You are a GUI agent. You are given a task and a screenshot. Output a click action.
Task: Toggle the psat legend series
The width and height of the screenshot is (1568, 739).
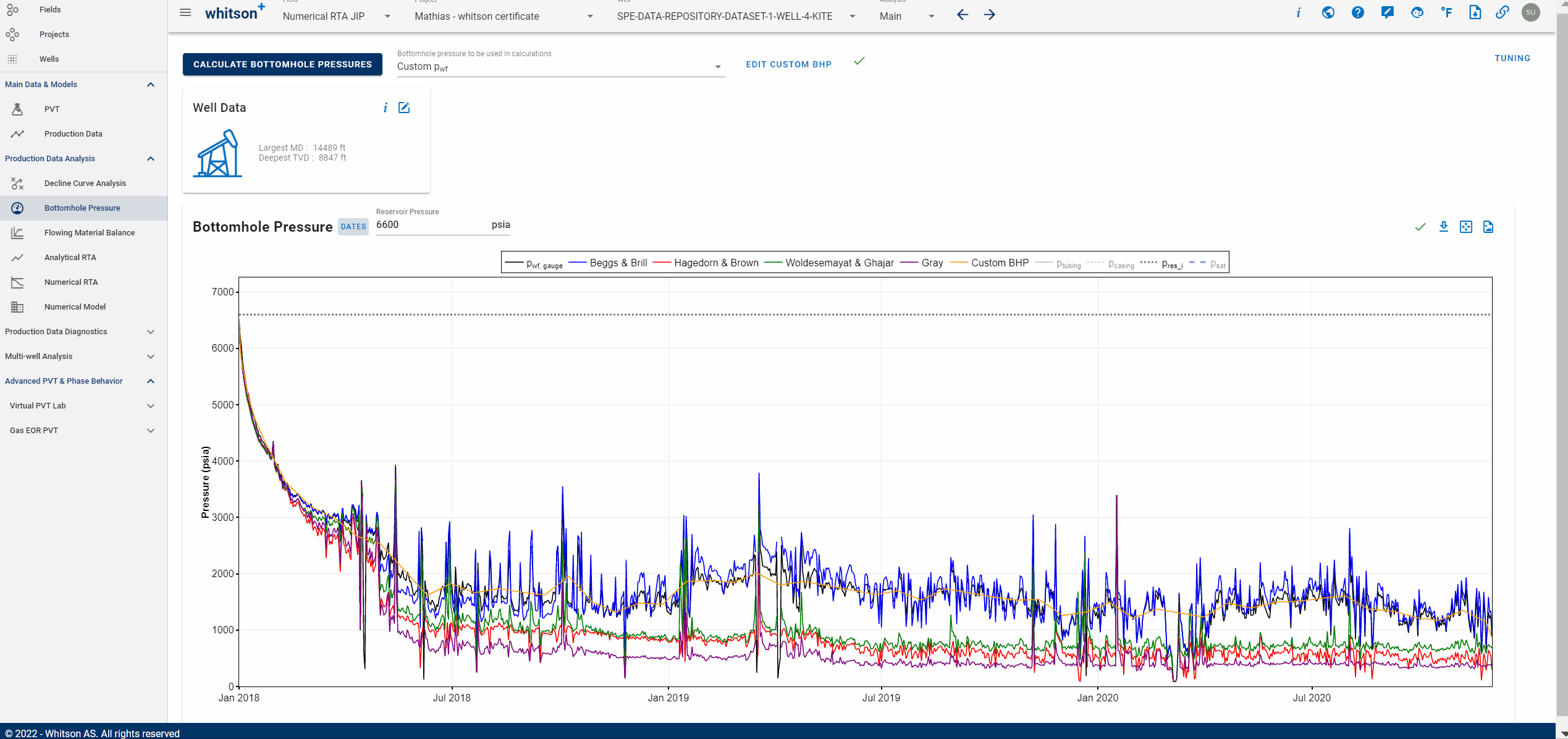(x=1208, y=264)
